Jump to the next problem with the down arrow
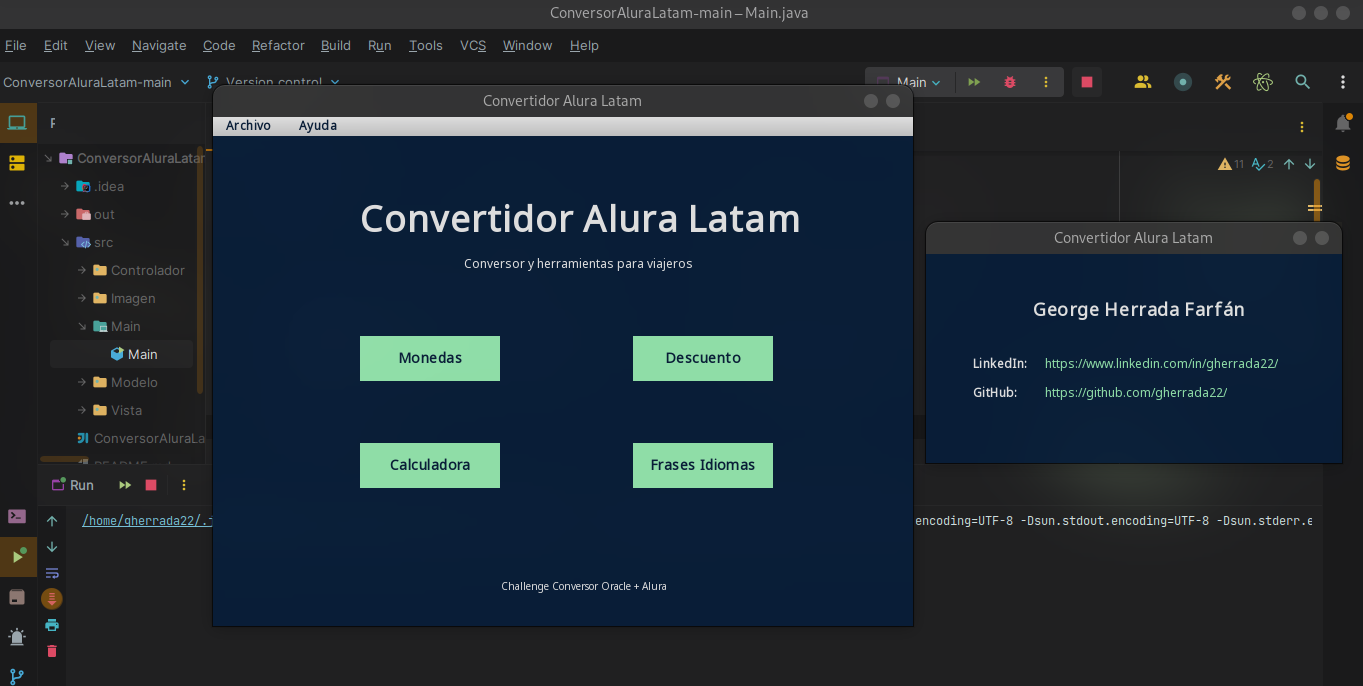 click(x=1310, y=163)
